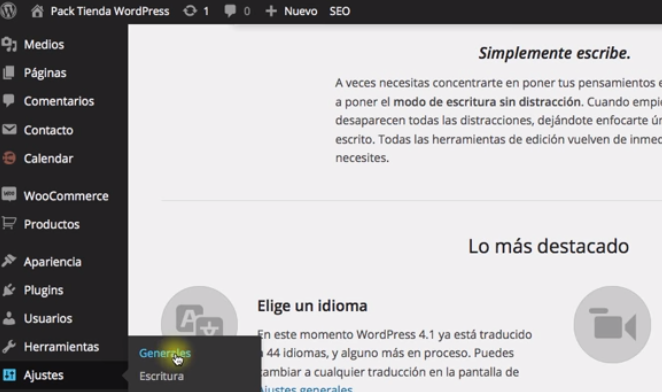Select Generales in the Ajustes submenu
This screenshot has width=662, height=392.
click(165, 353)
